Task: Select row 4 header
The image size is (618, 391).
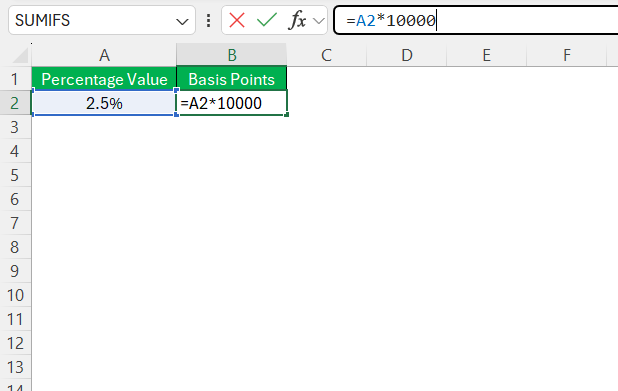Action: coord(15,151)
